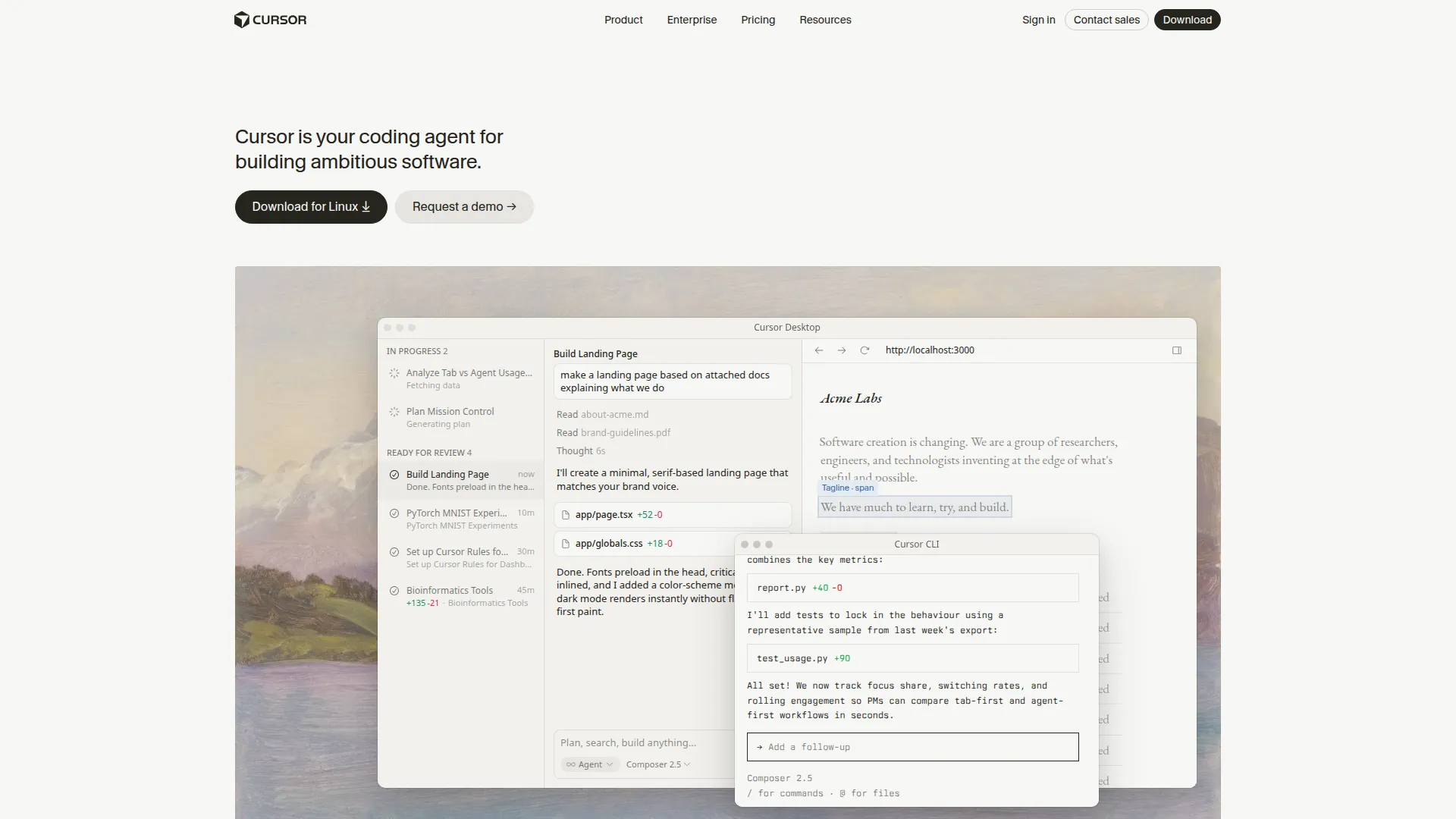Click the file icon beside app/globals.css
1456x819 pixels.
click(566, 544)
